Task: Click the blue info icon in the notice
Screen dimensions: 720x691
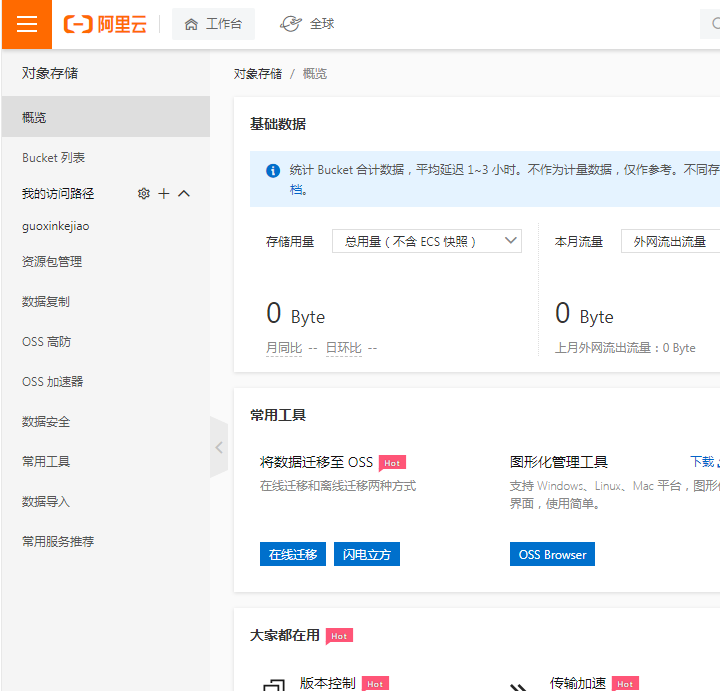Action: pyautogui.click(x=273, y=171)
